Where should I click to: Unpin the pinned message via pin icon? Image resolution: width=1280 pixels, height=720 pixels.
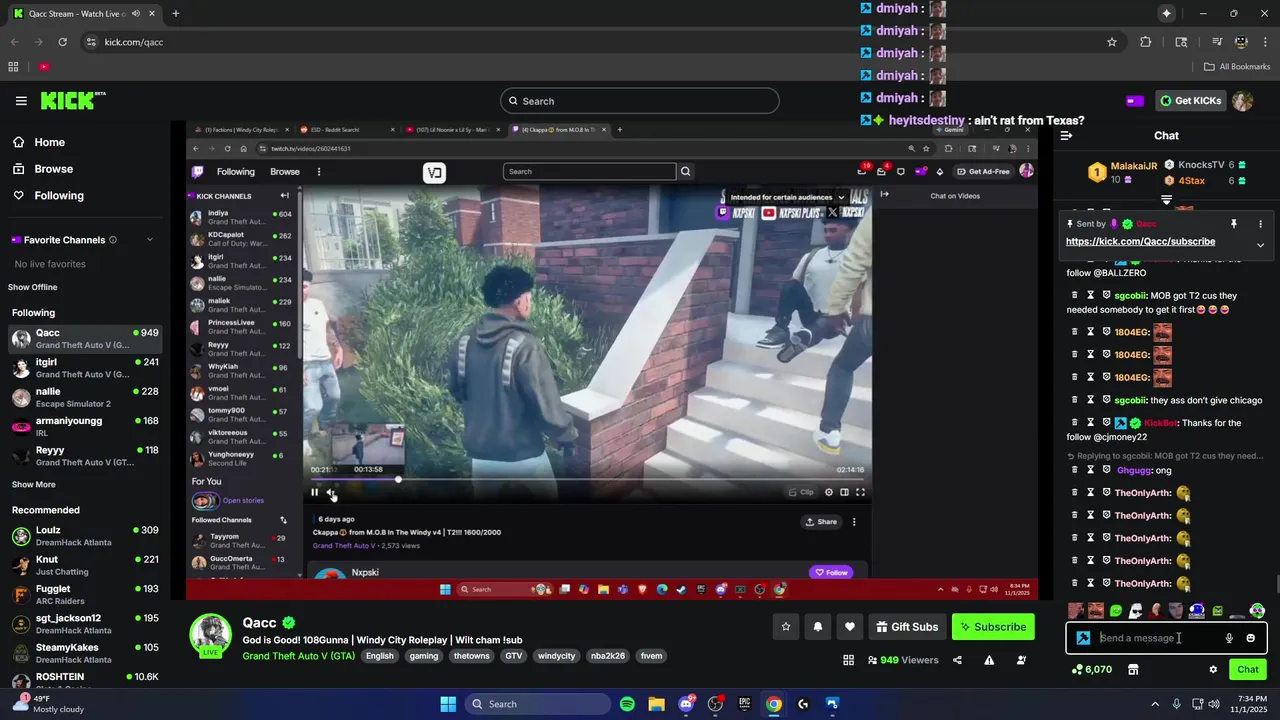pos(1234,224)
